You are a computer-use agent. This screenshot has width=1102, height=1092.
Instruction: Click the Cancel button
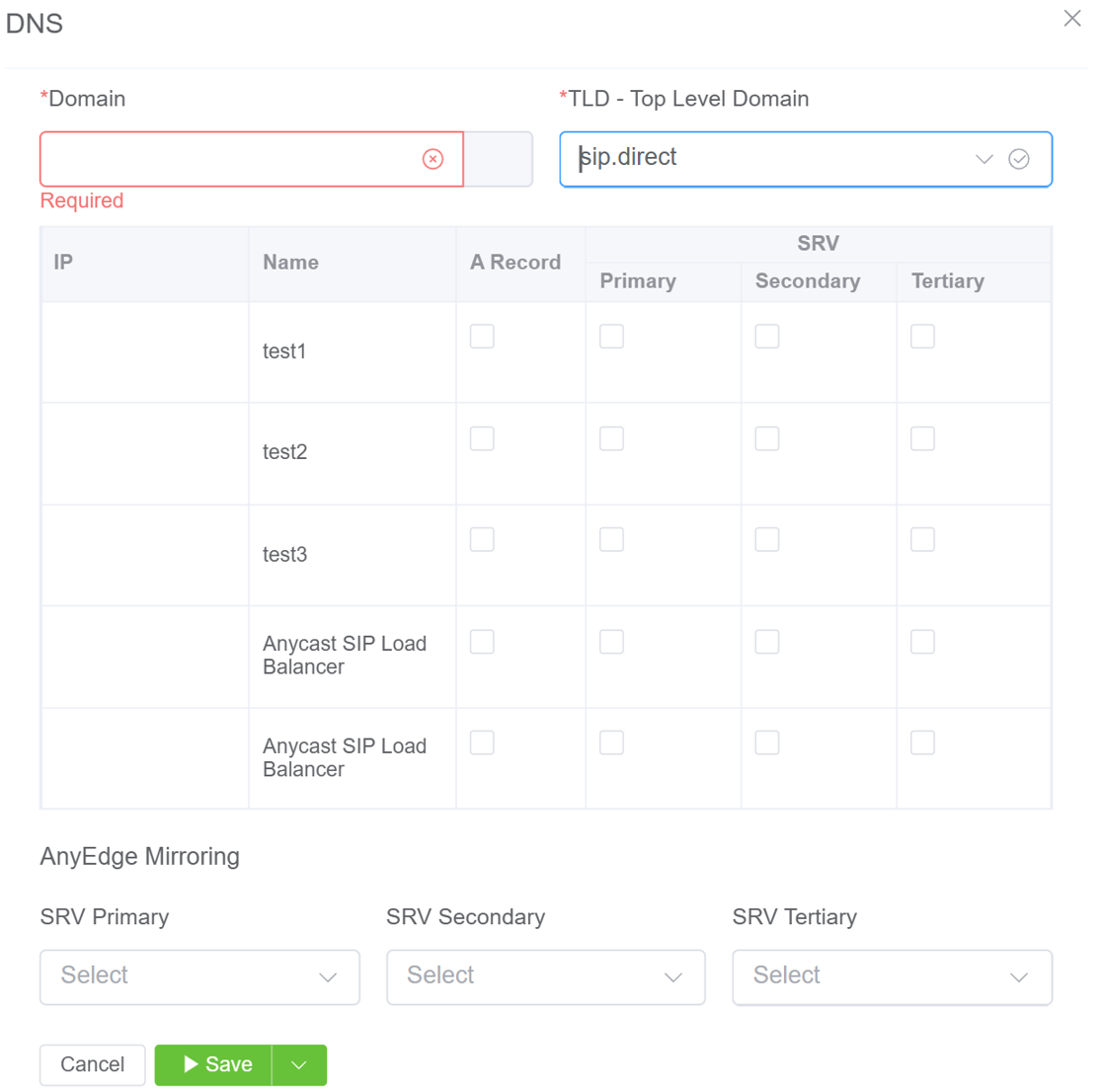(93, 1064)
